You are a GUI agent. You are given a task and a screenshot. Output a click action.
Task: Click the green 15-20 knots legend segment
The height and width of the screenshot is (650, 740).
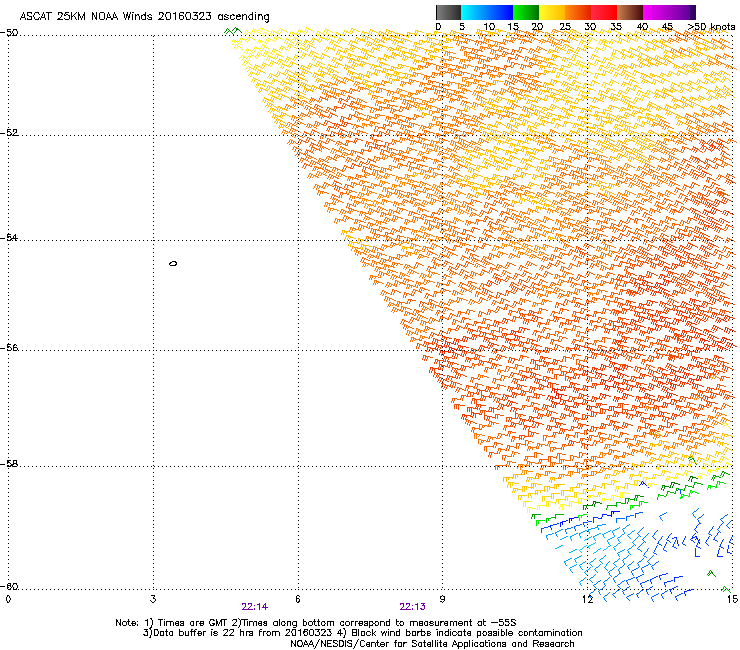(x=526, y=12)
